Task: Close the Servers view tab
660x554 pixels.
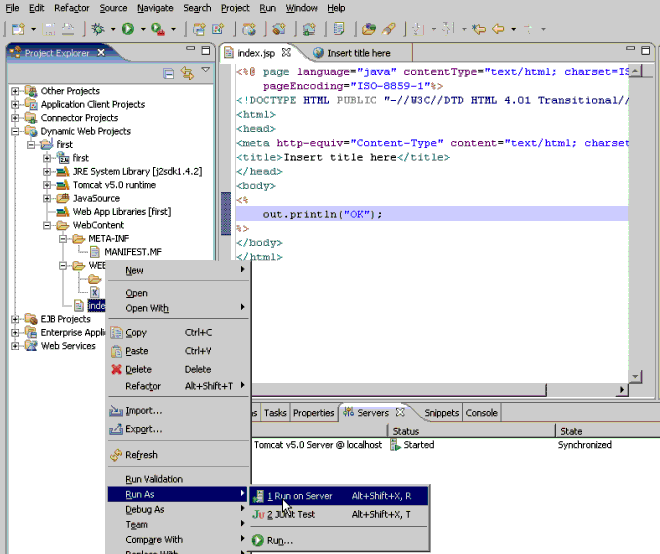Action: click(x=400, y=412)
